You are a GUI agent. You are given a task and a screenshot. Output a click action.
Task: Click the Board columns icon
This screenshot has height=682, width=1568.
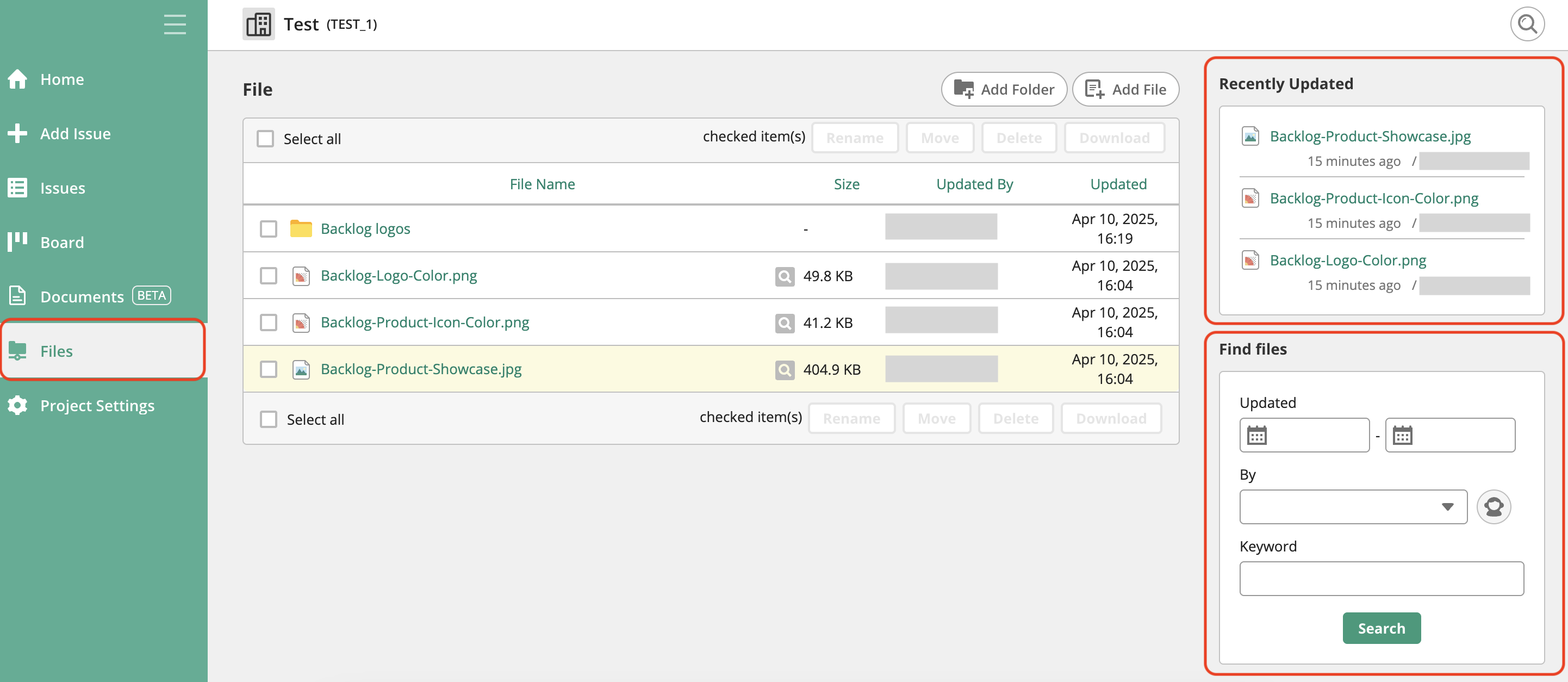pyautogui.click(x=17, y=241)
